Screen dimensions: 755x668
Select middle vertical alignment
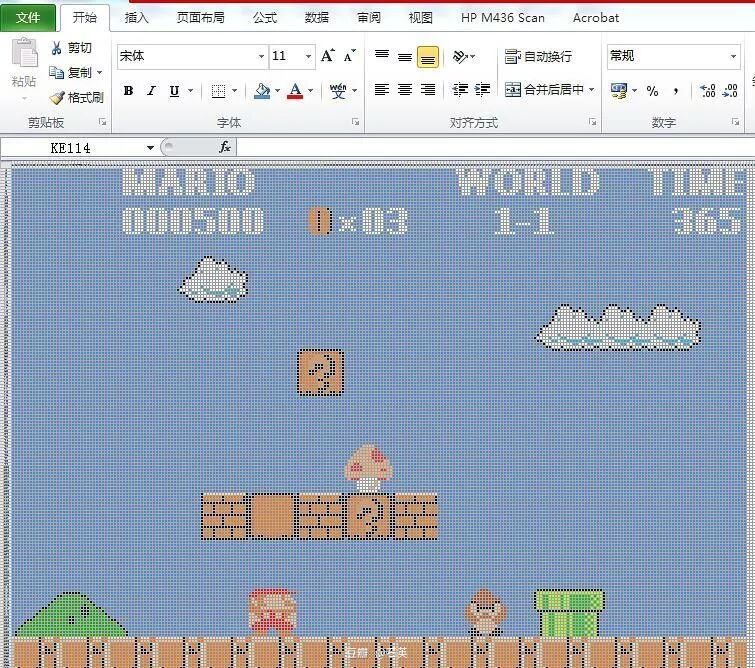click(405, 56)
